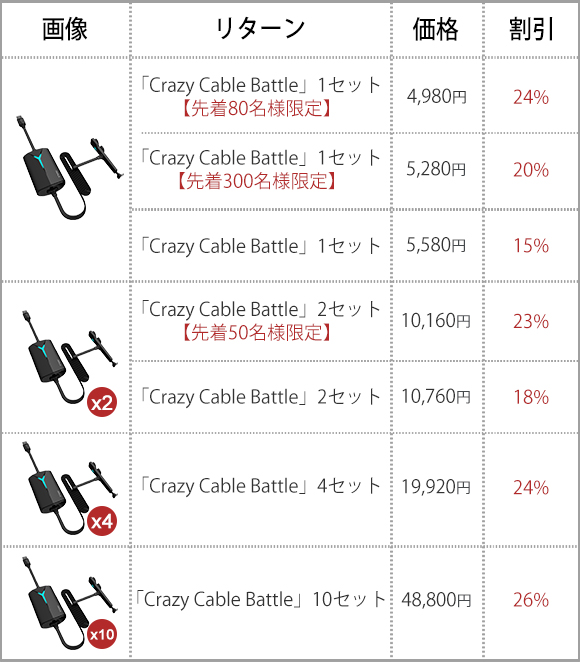Viewport: 580px width, 662px height.
Task: Select the 4-set product thumbnail
Action: 69,488
